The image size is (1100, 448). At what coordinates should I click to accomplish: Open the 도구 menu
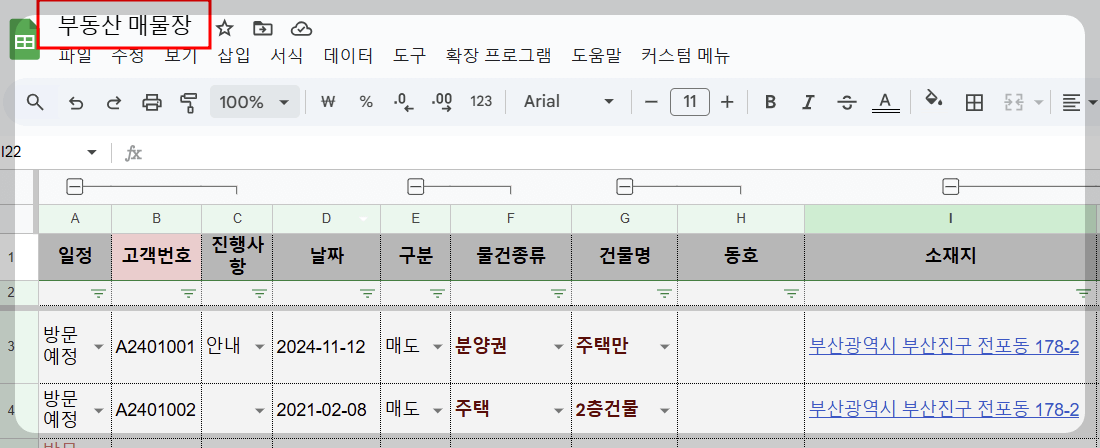coord(410,56)
